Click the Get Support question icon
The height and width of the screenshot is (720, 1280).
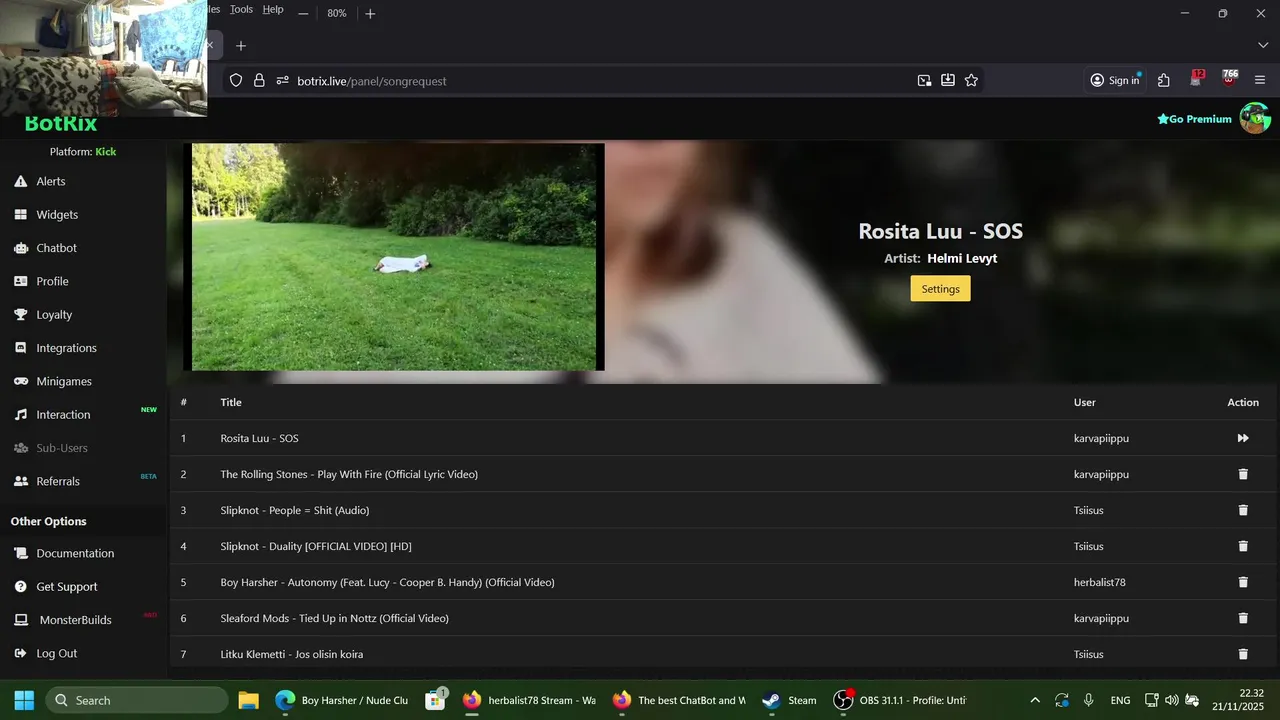click(20, 587)
